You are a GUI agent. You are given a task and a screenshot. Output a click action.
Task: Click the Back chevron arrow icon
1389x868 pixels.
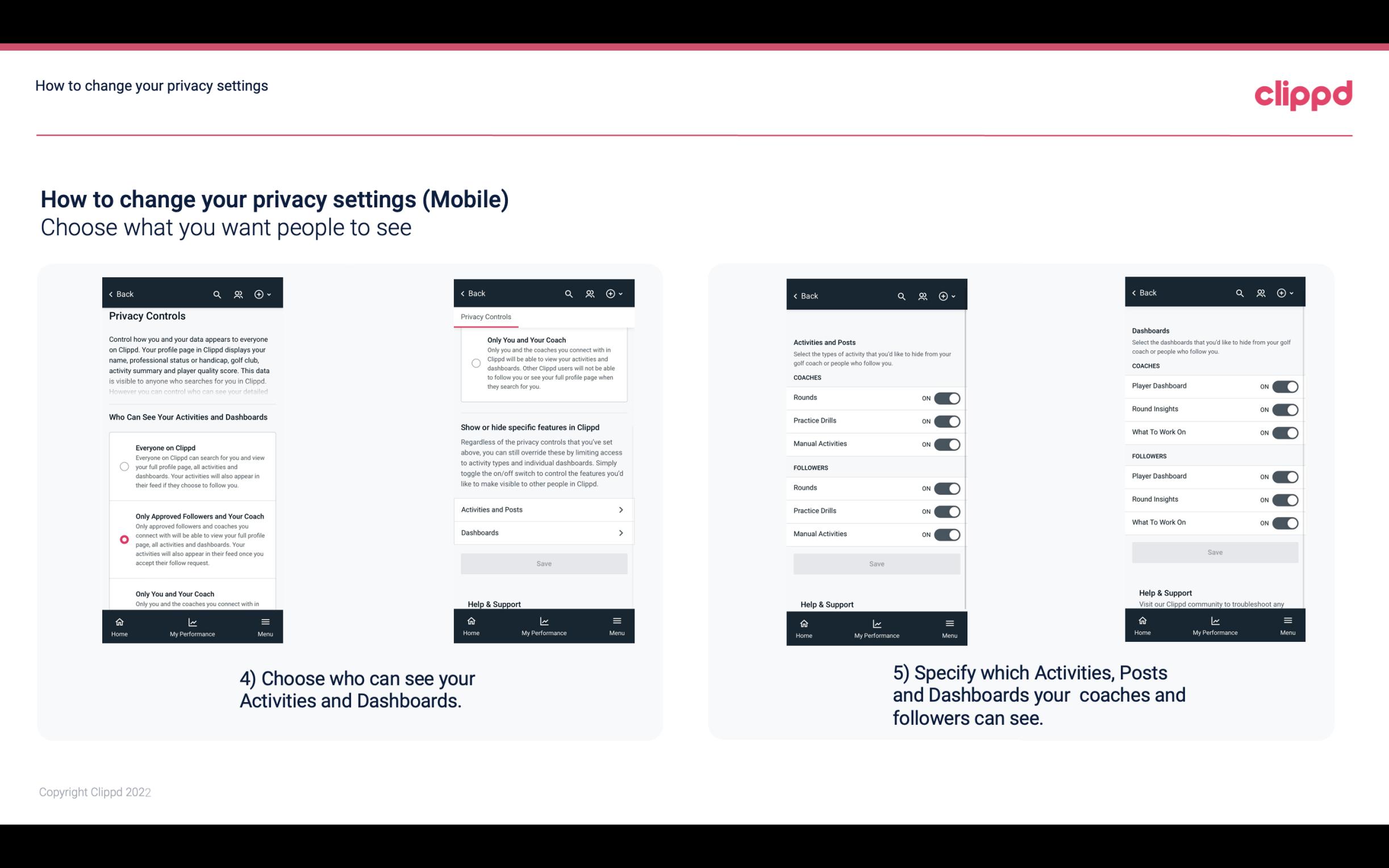(110, 294)
